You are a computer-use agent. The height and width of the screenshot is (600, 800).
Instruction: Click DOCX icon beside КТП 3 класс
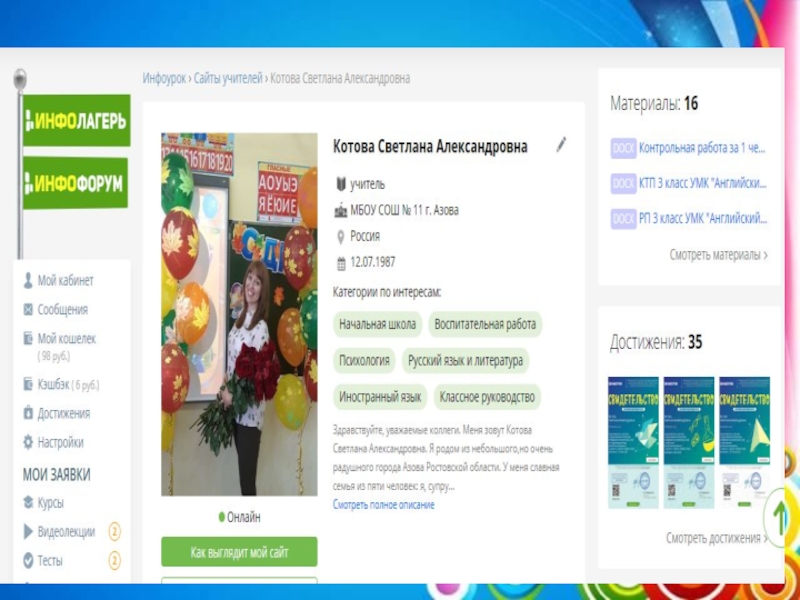pos(623,183)
